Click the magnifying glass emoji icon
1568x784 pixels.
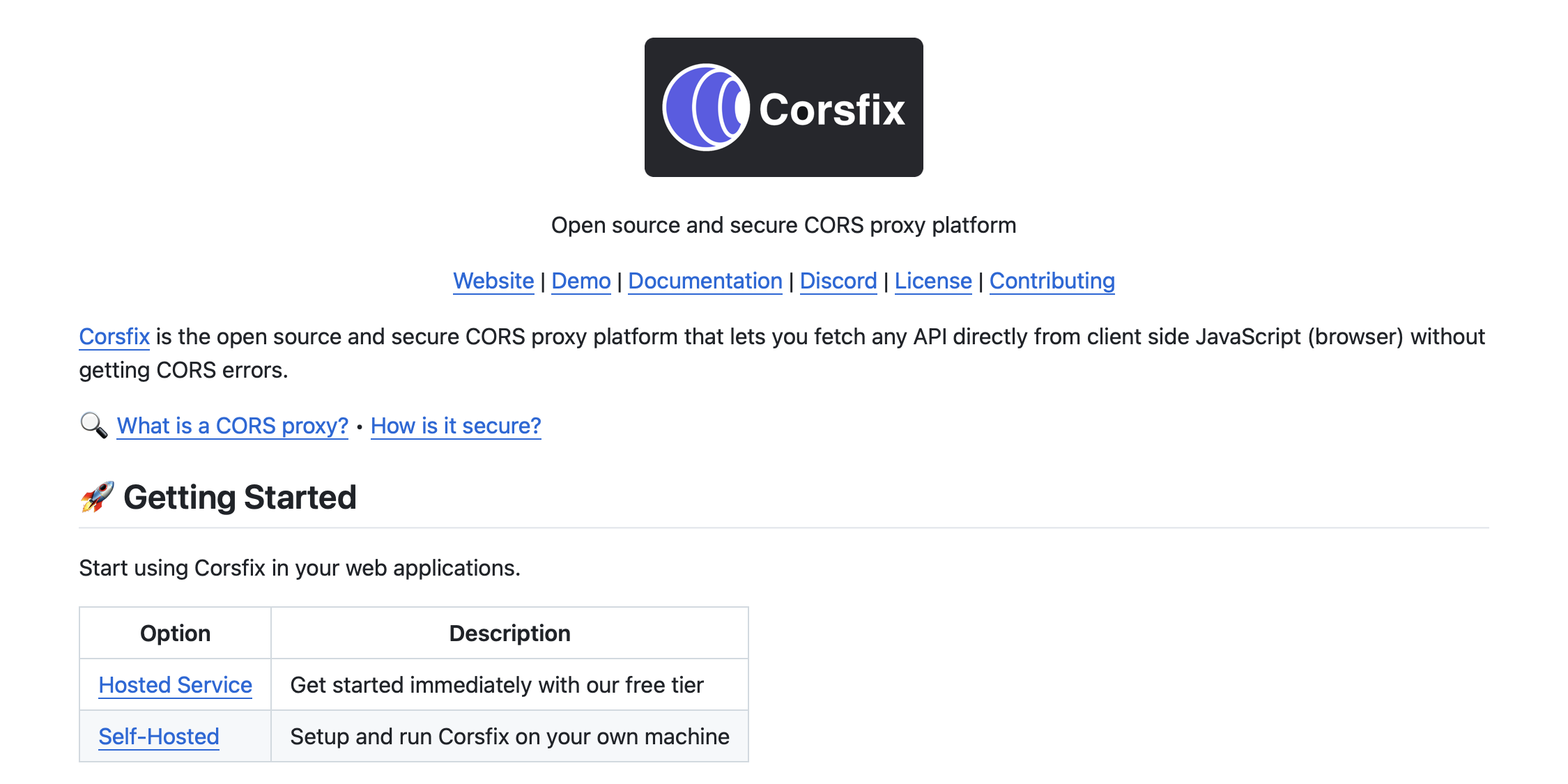(x=93, y=425)
